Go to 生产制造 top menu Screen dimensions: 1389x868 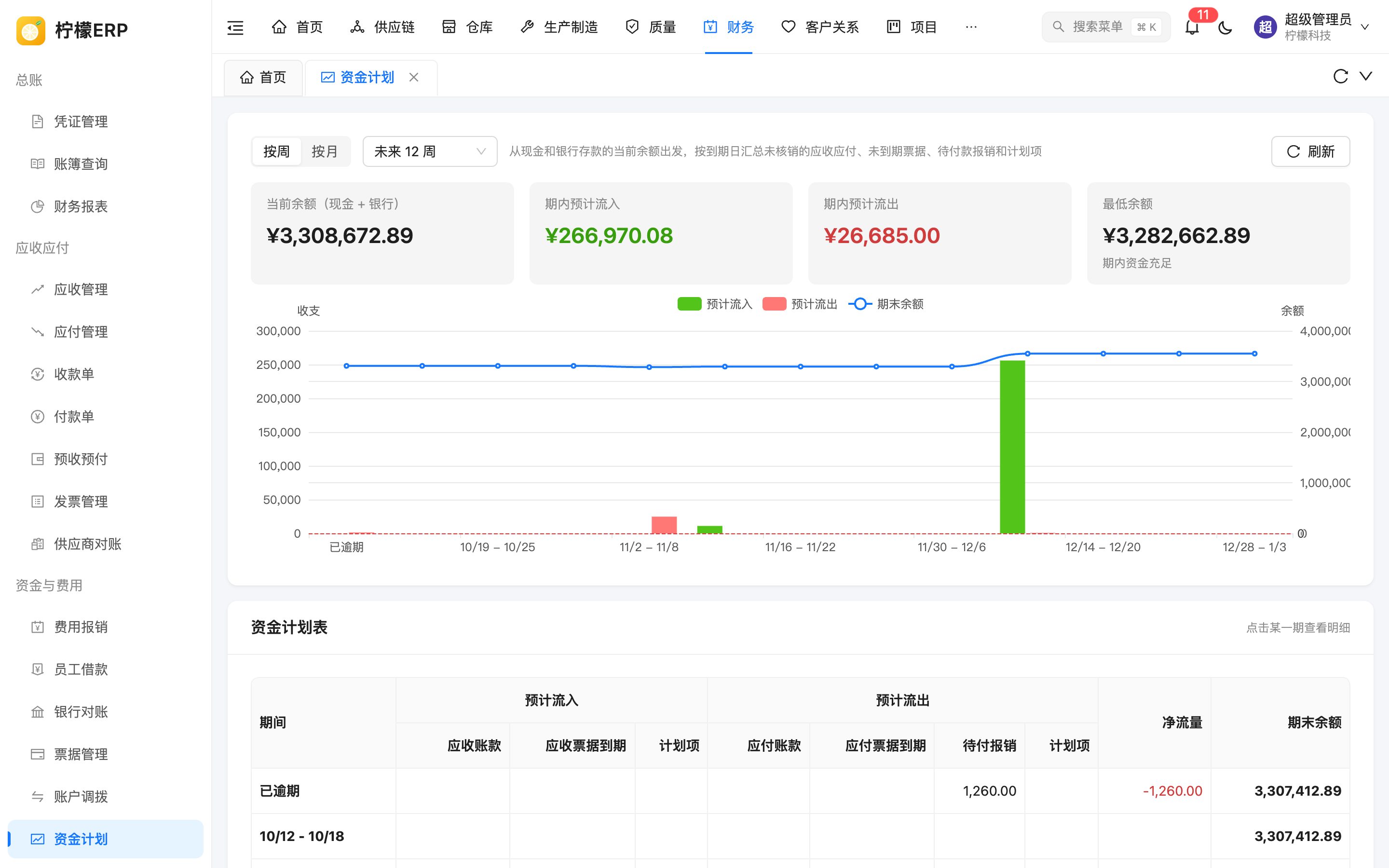tap(558, 27)
